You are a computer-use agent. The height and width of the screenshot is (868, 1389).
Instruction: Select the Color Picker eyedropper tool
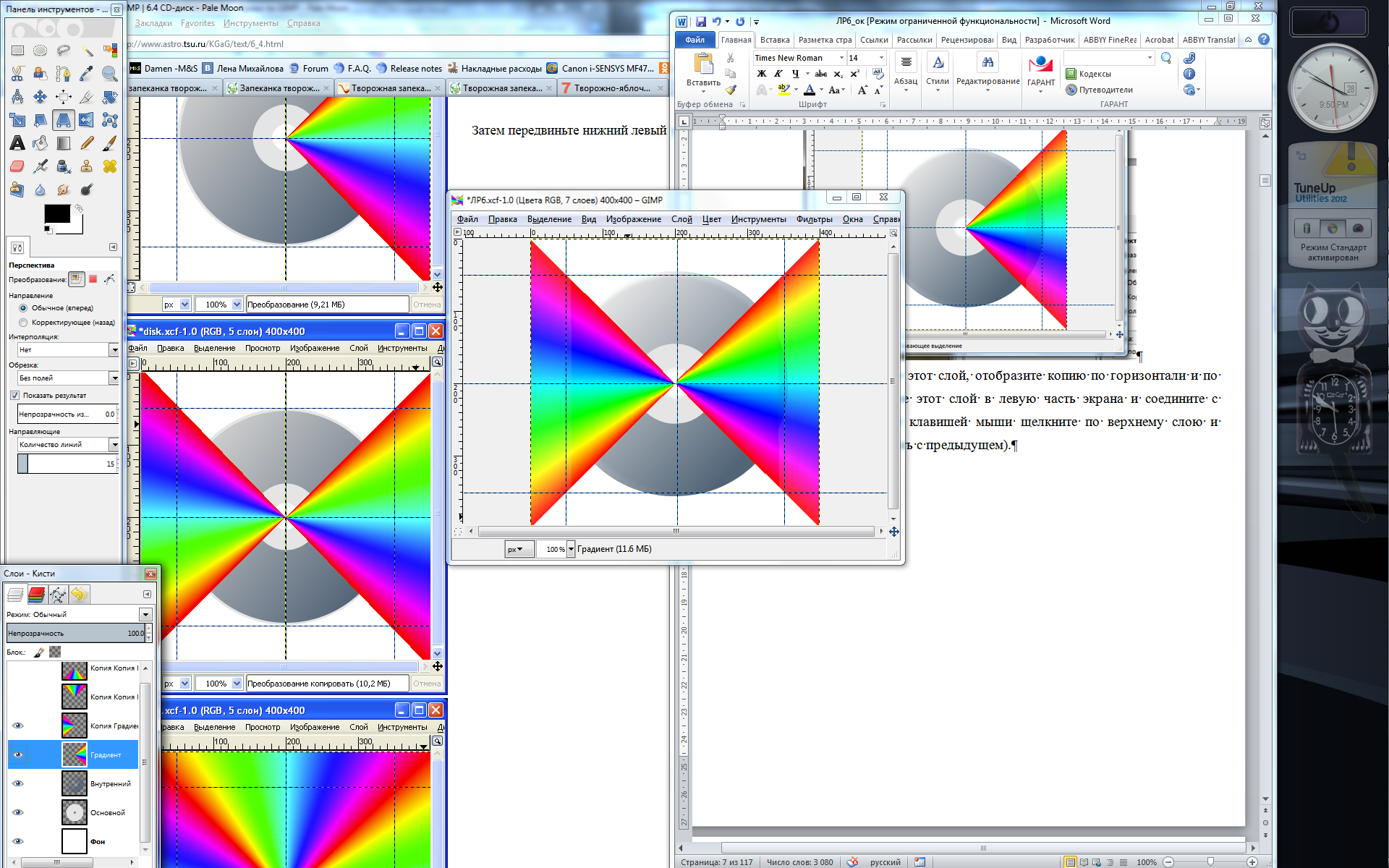(87, 74)
